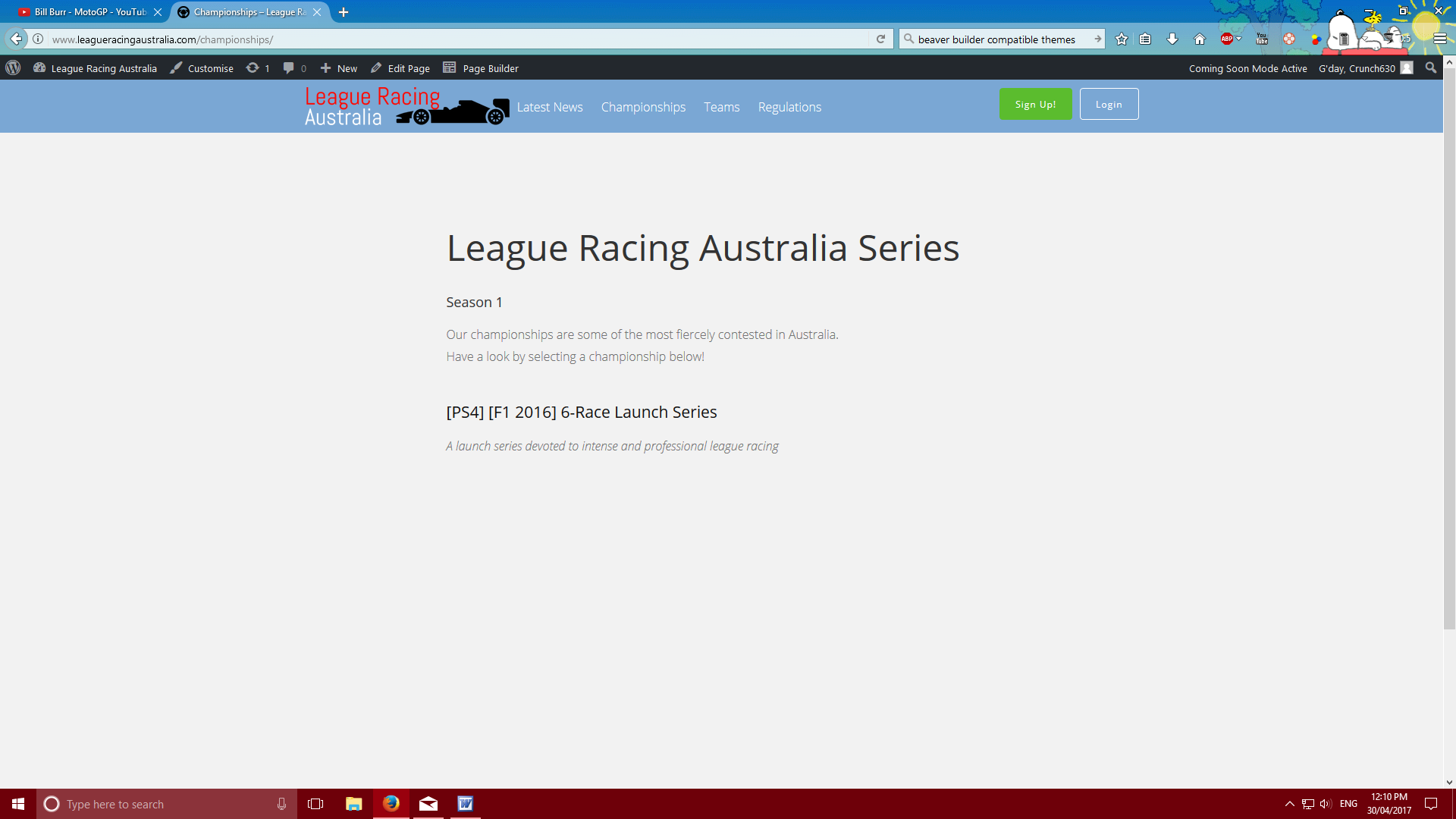Expand the Adblock Plus dropdown arrow
This screenshot has height=819, width=1456.
pyautogui.click(x=1239, y=39)
